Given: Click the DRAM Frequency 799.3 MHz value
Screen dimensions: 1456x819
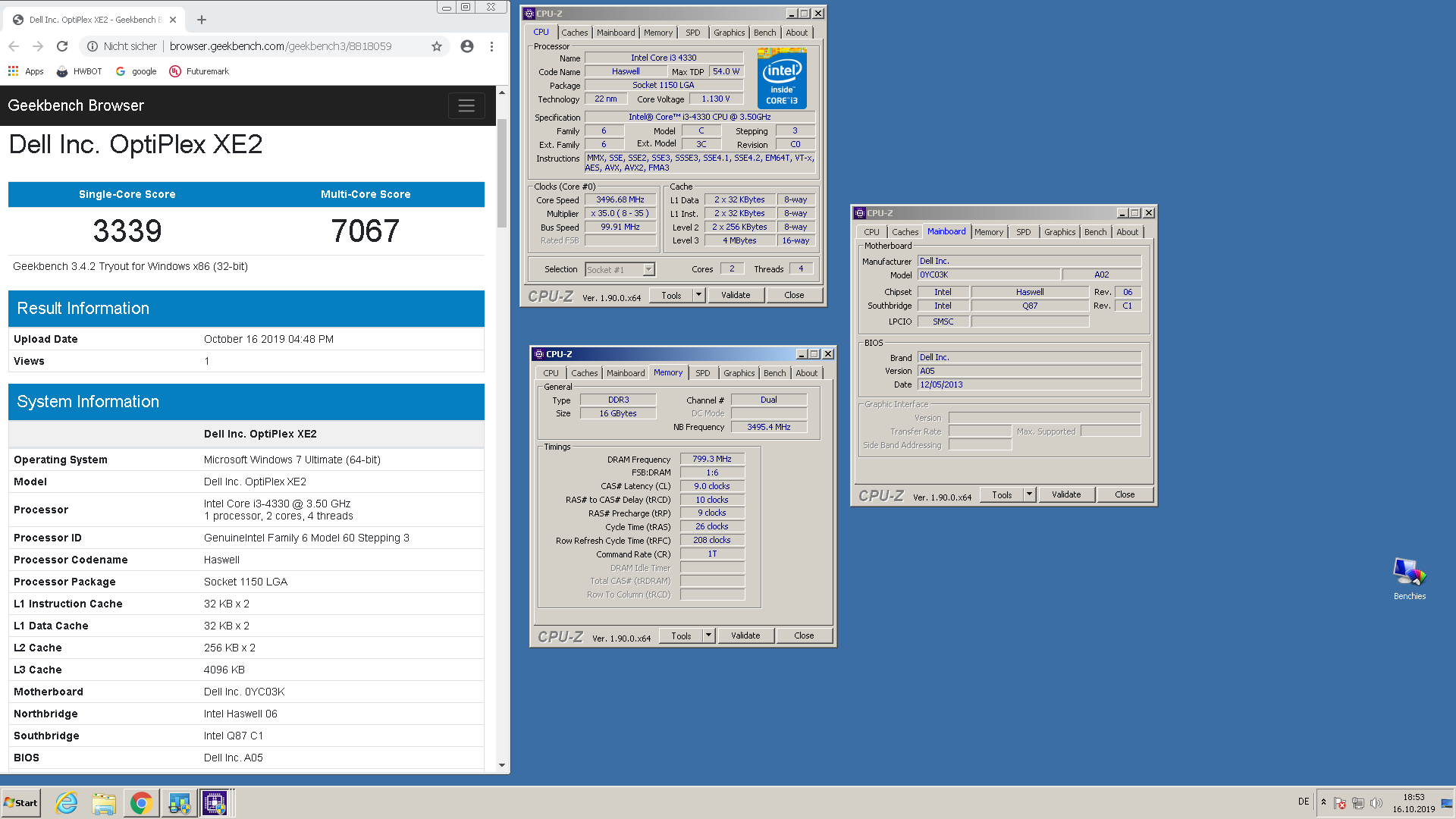Looking at the screenshot, I should (712, 459).
